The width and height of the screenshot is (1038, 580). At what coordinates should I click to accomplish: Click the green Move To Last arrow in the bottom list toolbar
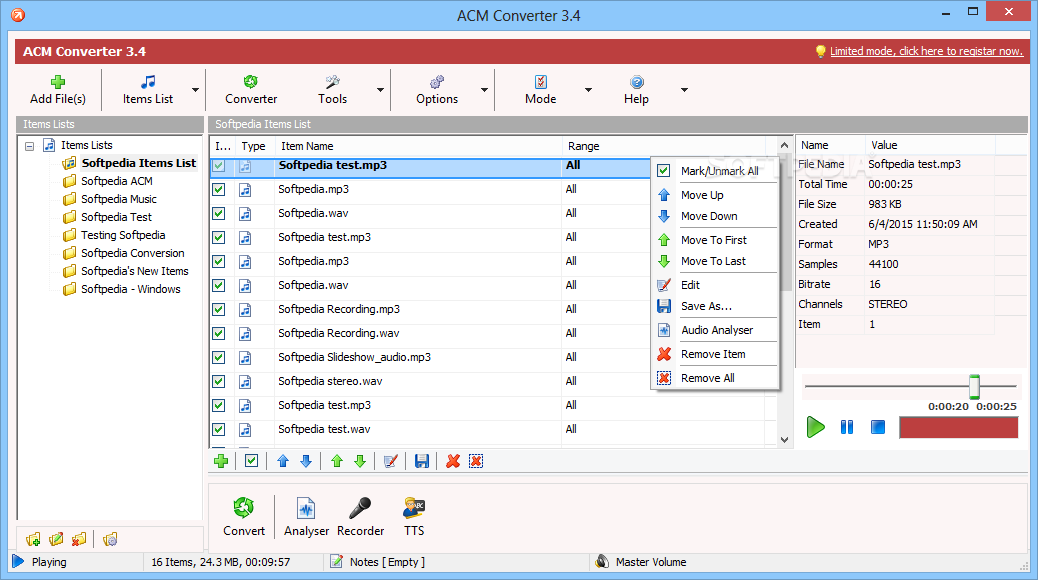pos(360,461)
